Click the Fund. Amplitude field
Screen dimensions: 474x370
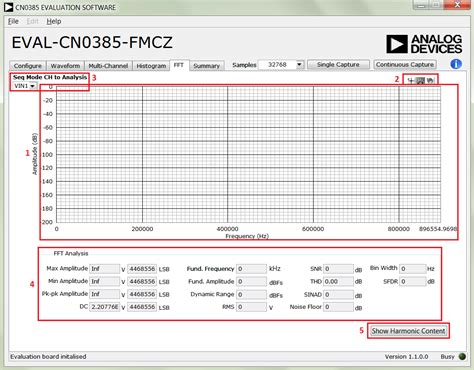click(x=252, y=282)
